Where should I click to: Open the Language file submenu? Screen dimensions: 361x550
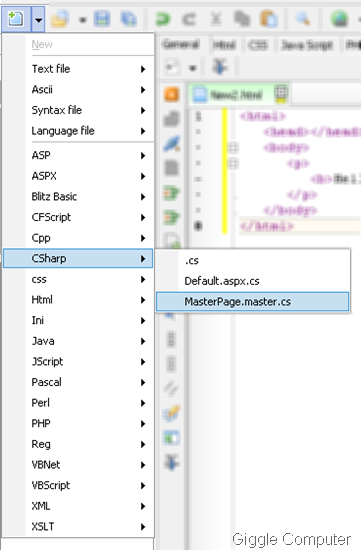point(78,131)
